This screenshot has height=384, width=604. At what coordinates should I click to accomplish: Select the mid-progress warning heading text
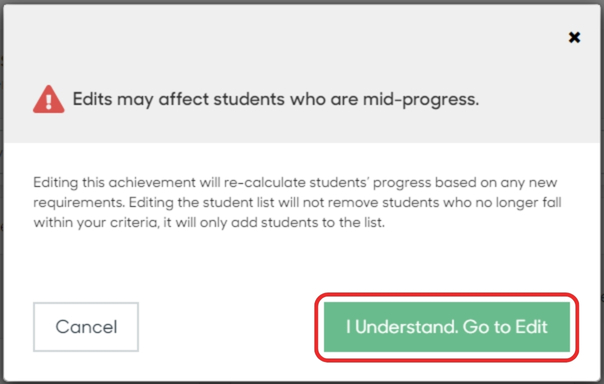(276, 99)
